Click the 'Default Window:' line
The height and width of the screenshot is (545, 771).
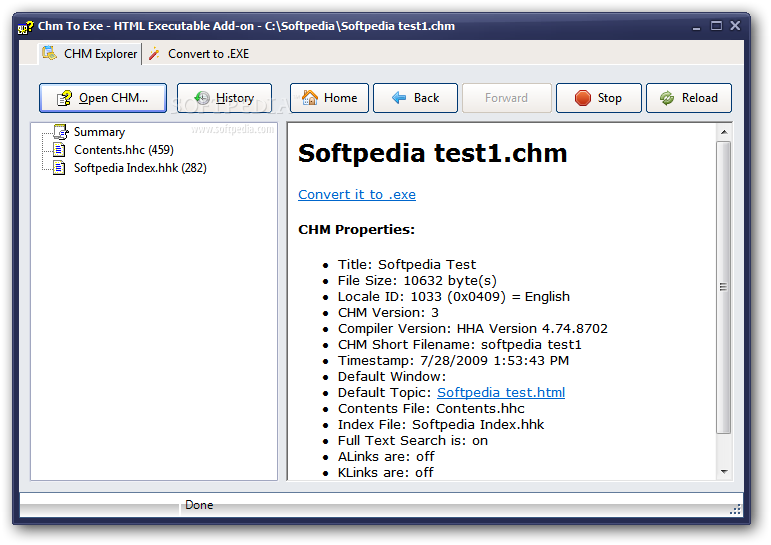(391, 377)
